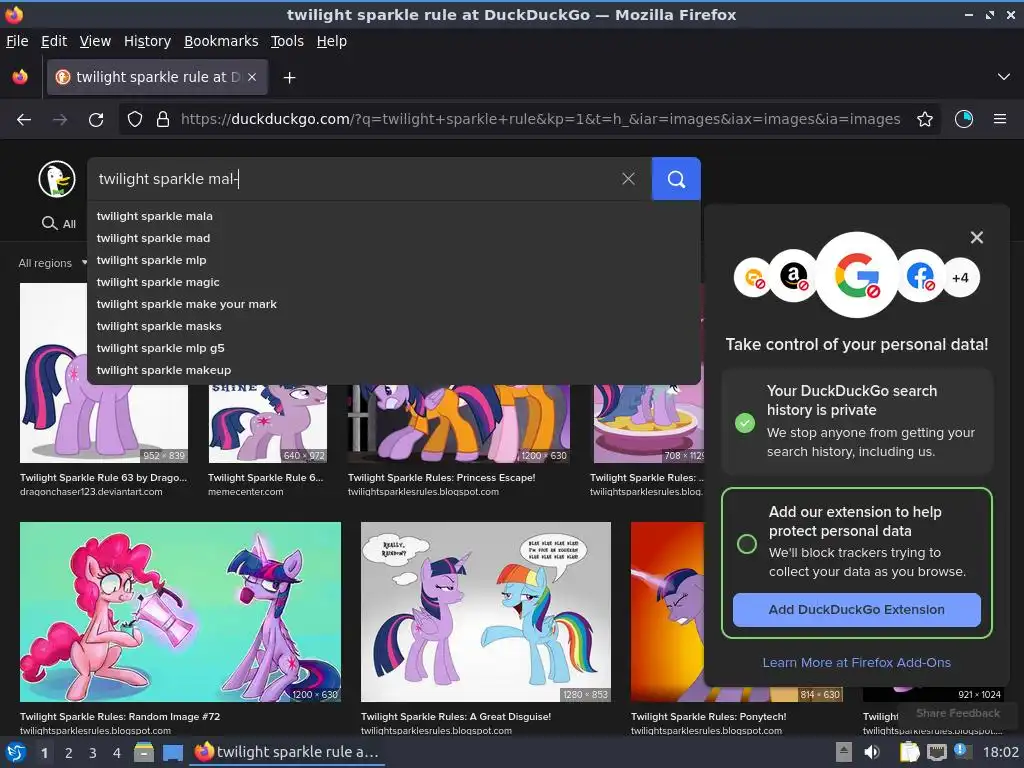Open the Tools menu
The height and width of the screenshot is (768, 1024).
287,41
